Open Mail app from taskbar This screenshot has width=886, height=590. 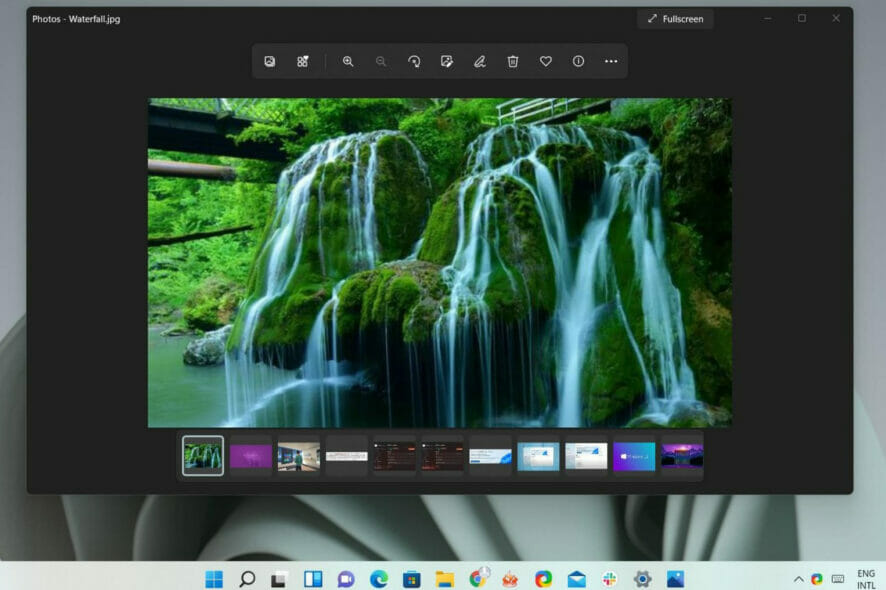coord(576,579)
